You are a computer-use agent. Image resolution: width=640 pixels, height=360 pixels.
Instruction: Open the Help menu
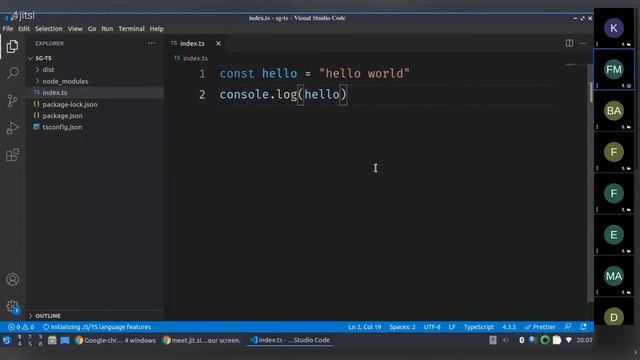coord(156,29)
